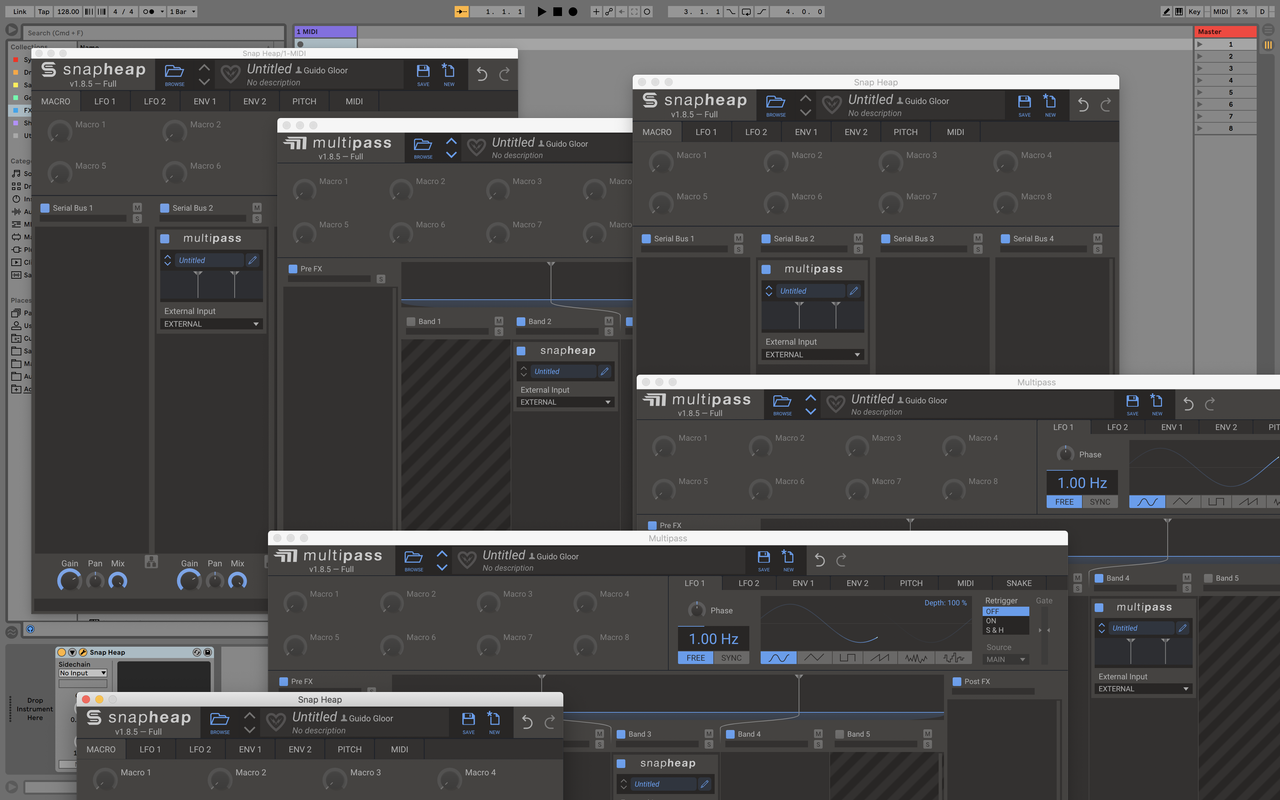The width and height of the screenshot is (1280, 800).
Task: Click Undo arrow in Snap Heap/1-MIDI window
Action: pyautogui.click(x=482, y=74)
